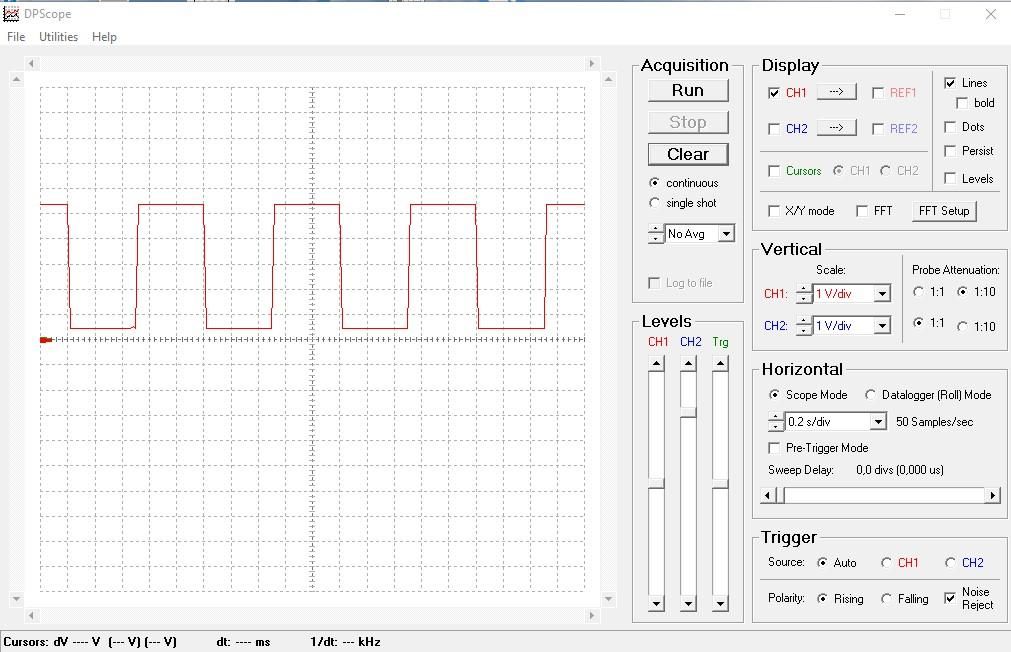
Task: Click the Trg level slider down arrow
Action: tap(720, 604)
